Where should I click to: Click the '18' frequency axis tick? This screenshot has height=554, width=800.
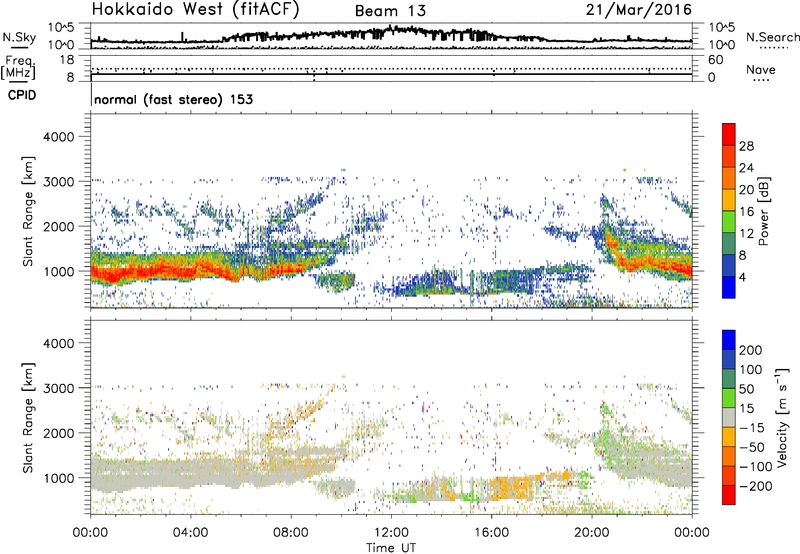66,60
